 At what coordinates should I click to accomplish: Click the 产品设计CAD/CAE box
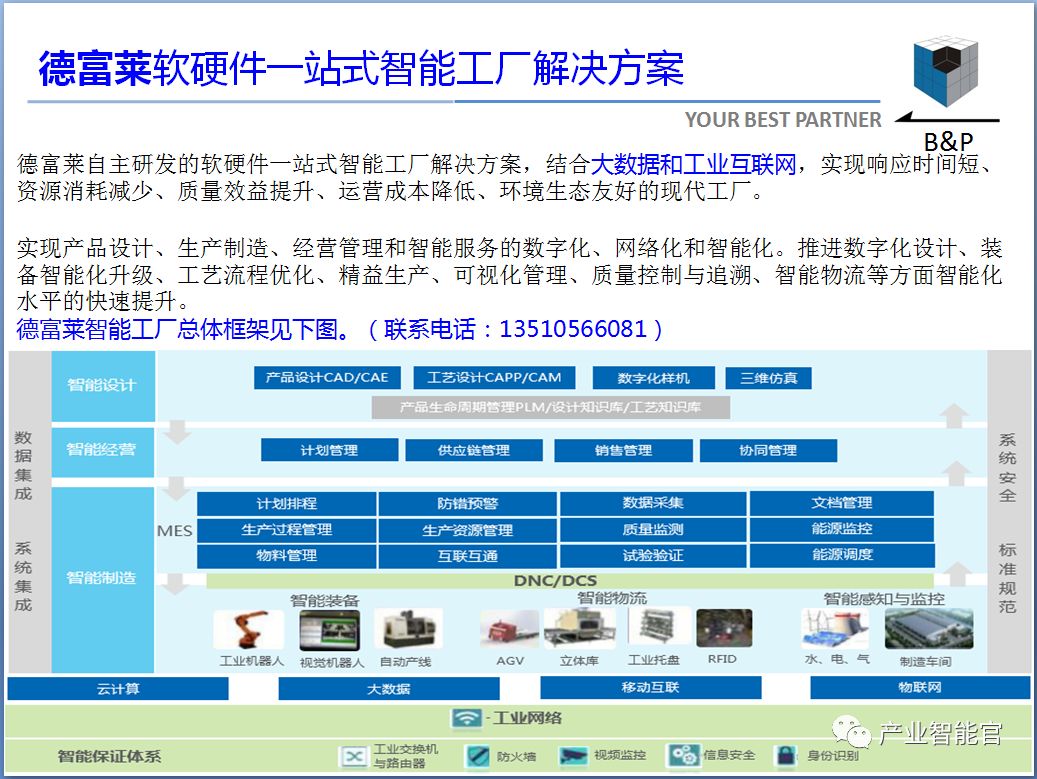pyautogui.click(x=327, y=378)
